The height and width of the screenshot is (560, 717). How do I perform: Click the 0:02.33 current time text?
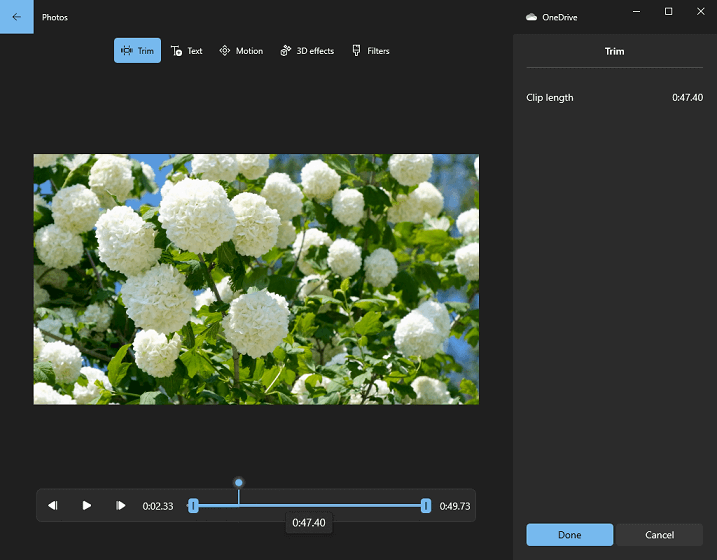coord(158,506)
